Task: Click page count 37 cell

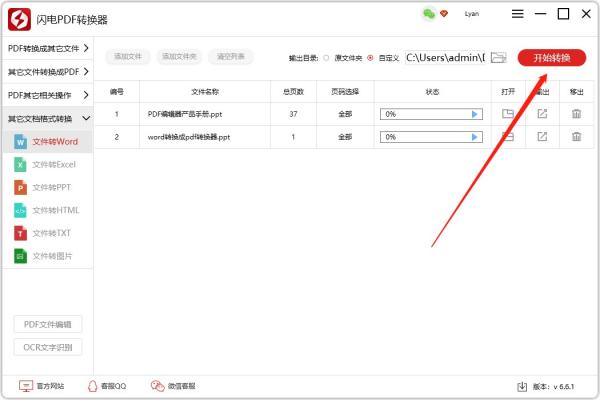Action: (293, 114)
